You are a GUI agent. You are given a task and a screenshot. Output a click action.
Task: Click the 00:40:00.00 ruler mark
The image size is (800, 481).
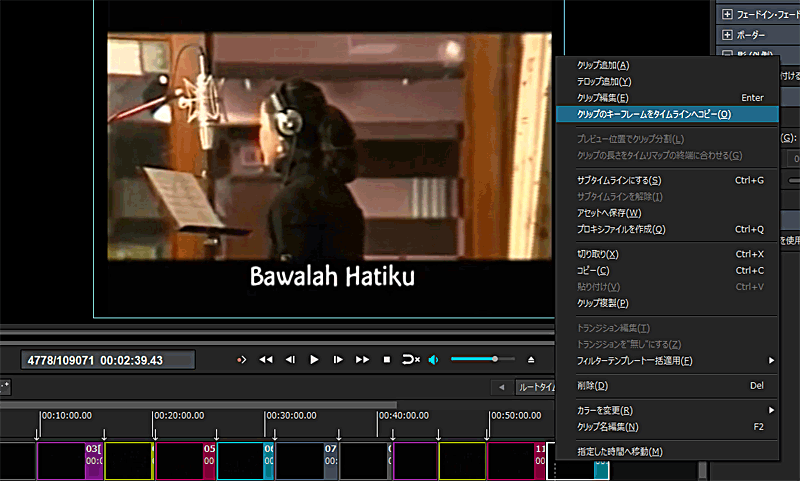(x=404, y=416)
